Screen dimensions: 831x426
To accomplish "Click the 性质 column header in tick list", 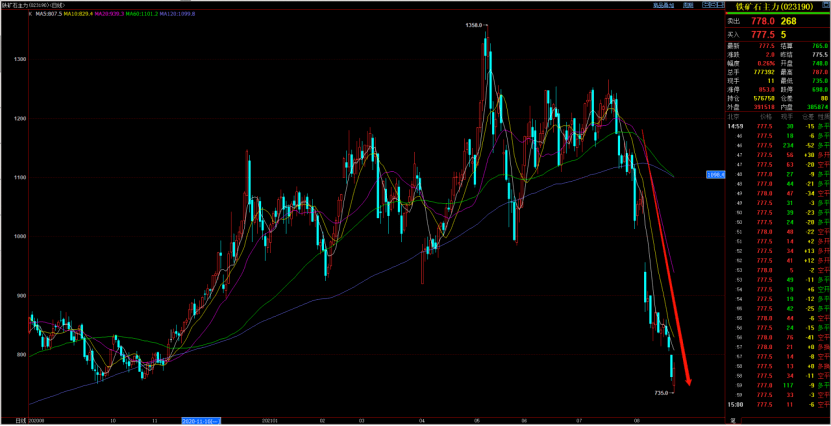I will [823, 116].
